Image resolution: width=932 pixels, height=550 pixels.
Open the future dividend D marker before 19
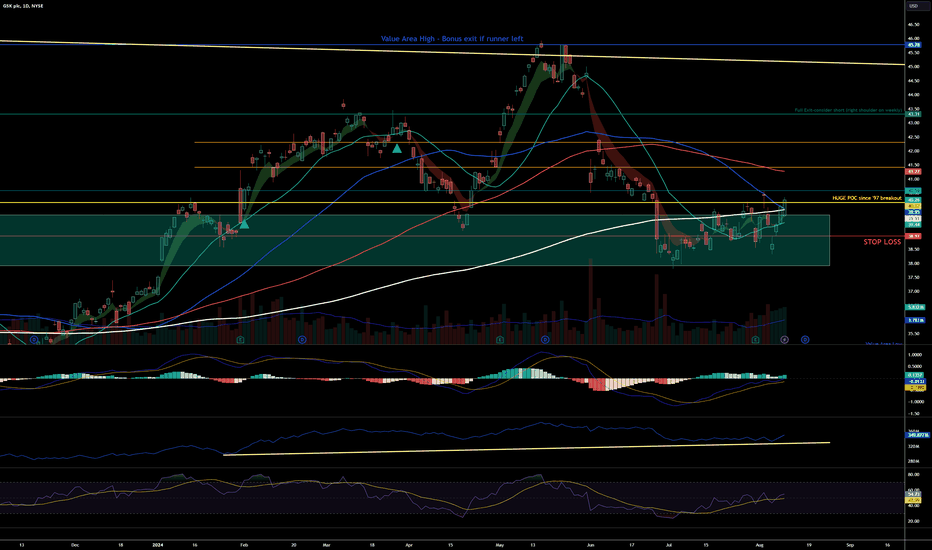coord(805,340)
